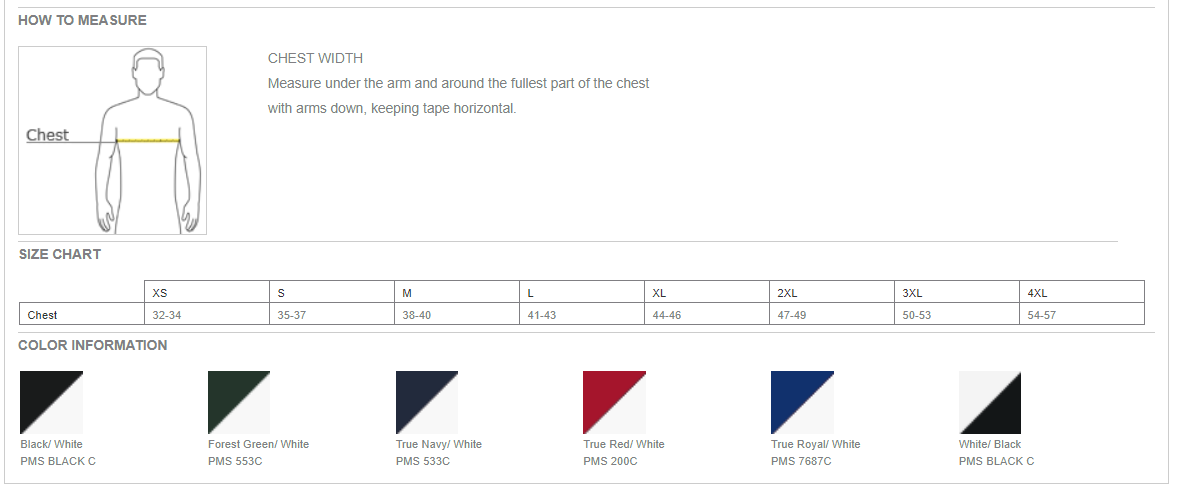Click the PMS 200C label
Image resolution: width=1182 pixels, height=491 pixels.
610,461
